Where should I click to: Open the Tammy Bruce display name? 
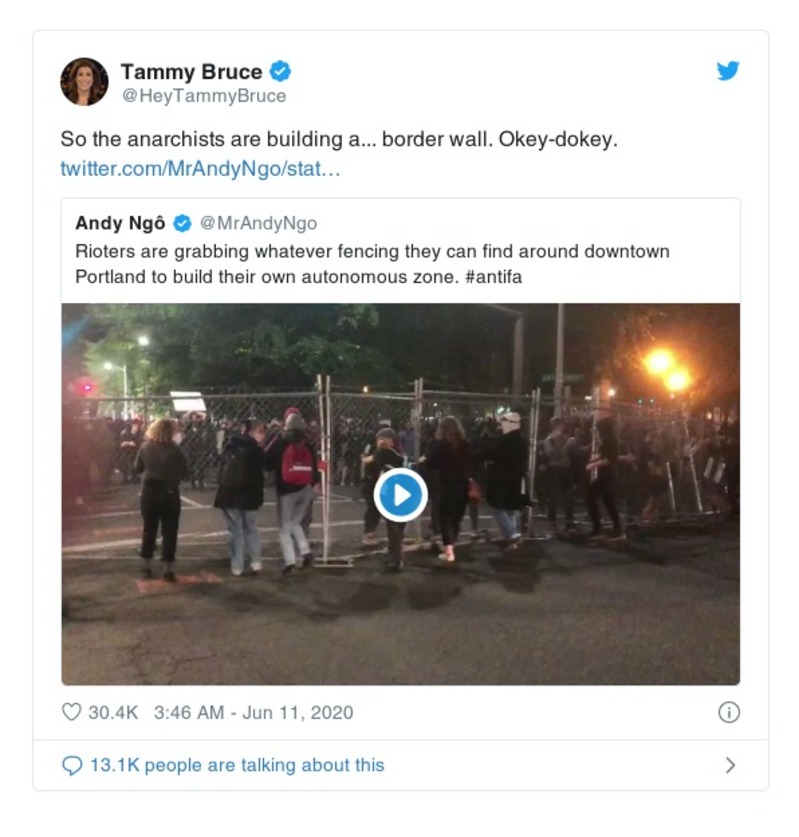pos(191,72)
